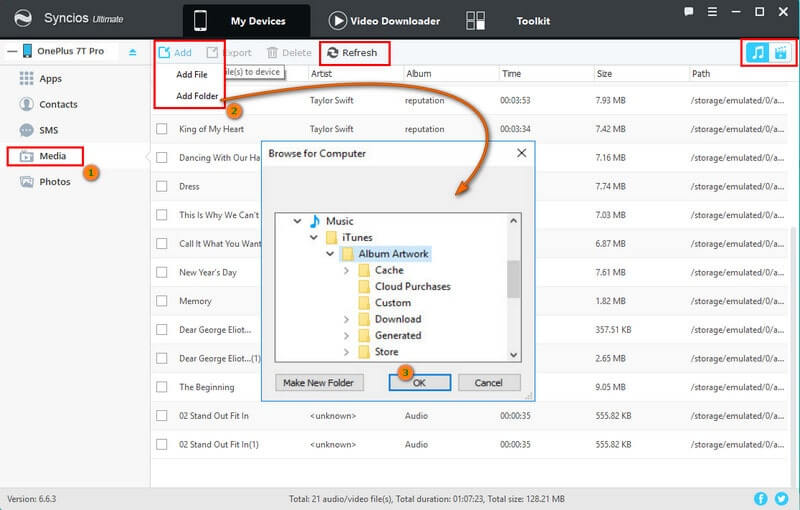Click the Syncios logo icon
Viewport: 800px width, 510px height.
22,18
